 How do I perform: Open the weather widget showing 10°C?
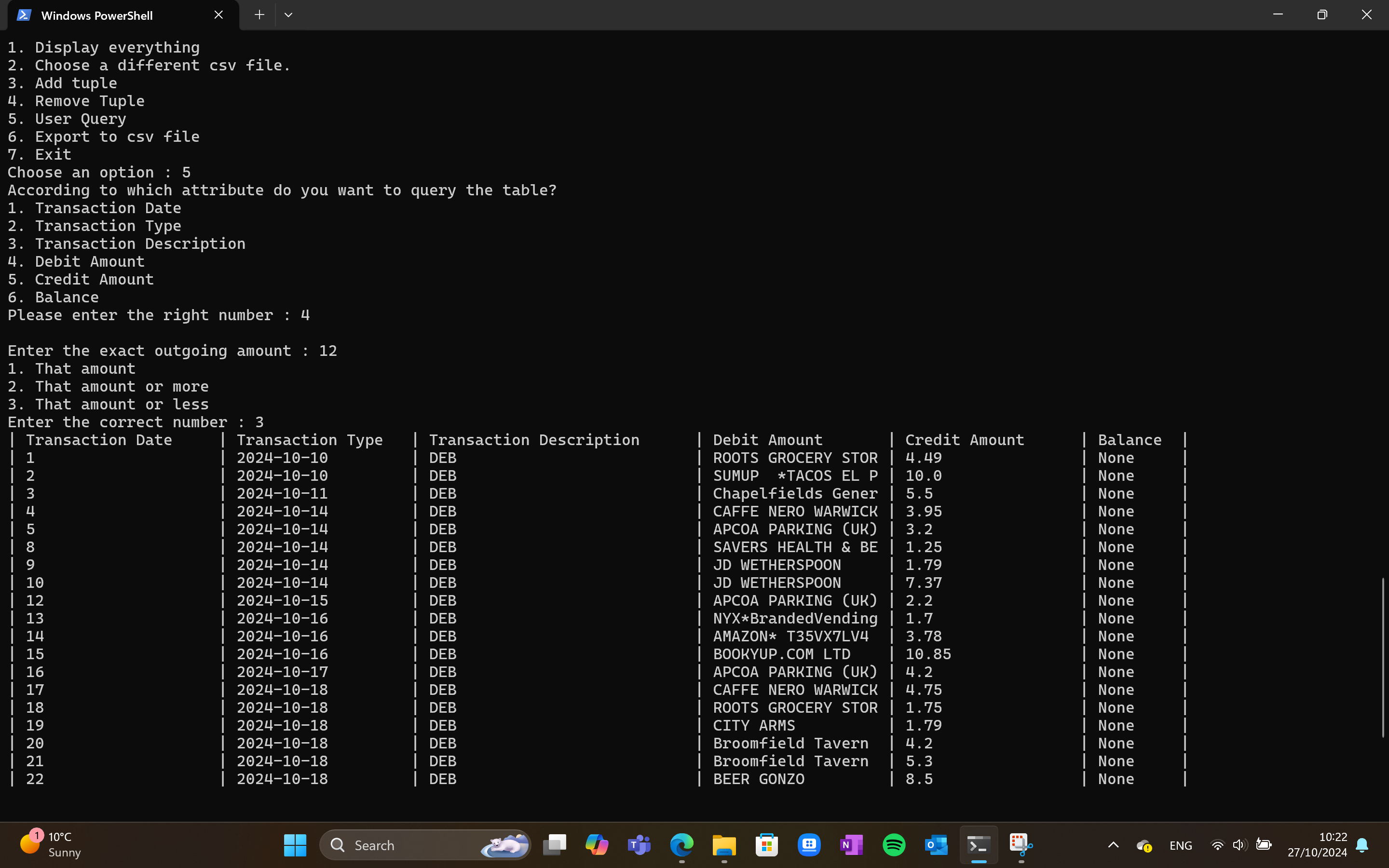click(x=51, y=844)
